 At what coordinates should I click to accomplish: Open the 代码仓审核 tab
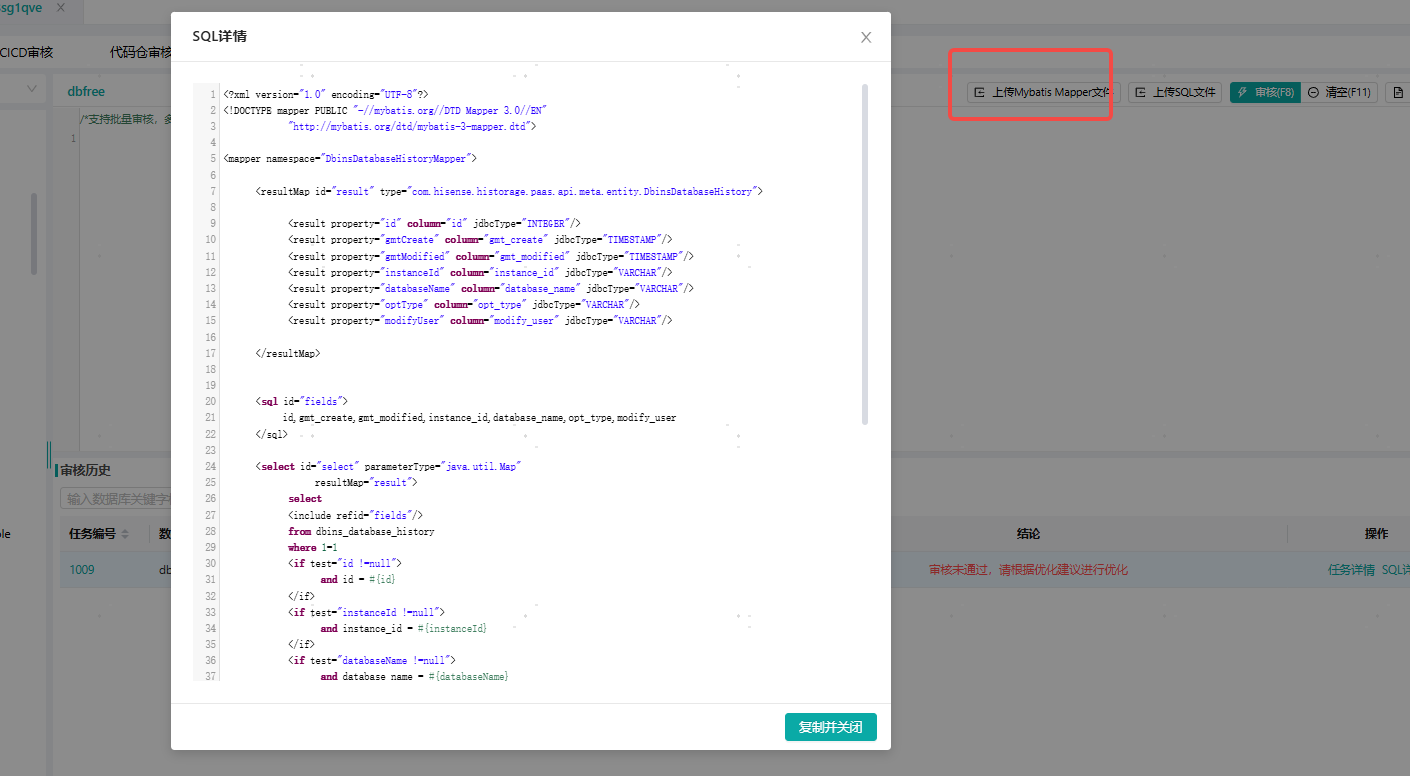(x=140, y=52)
